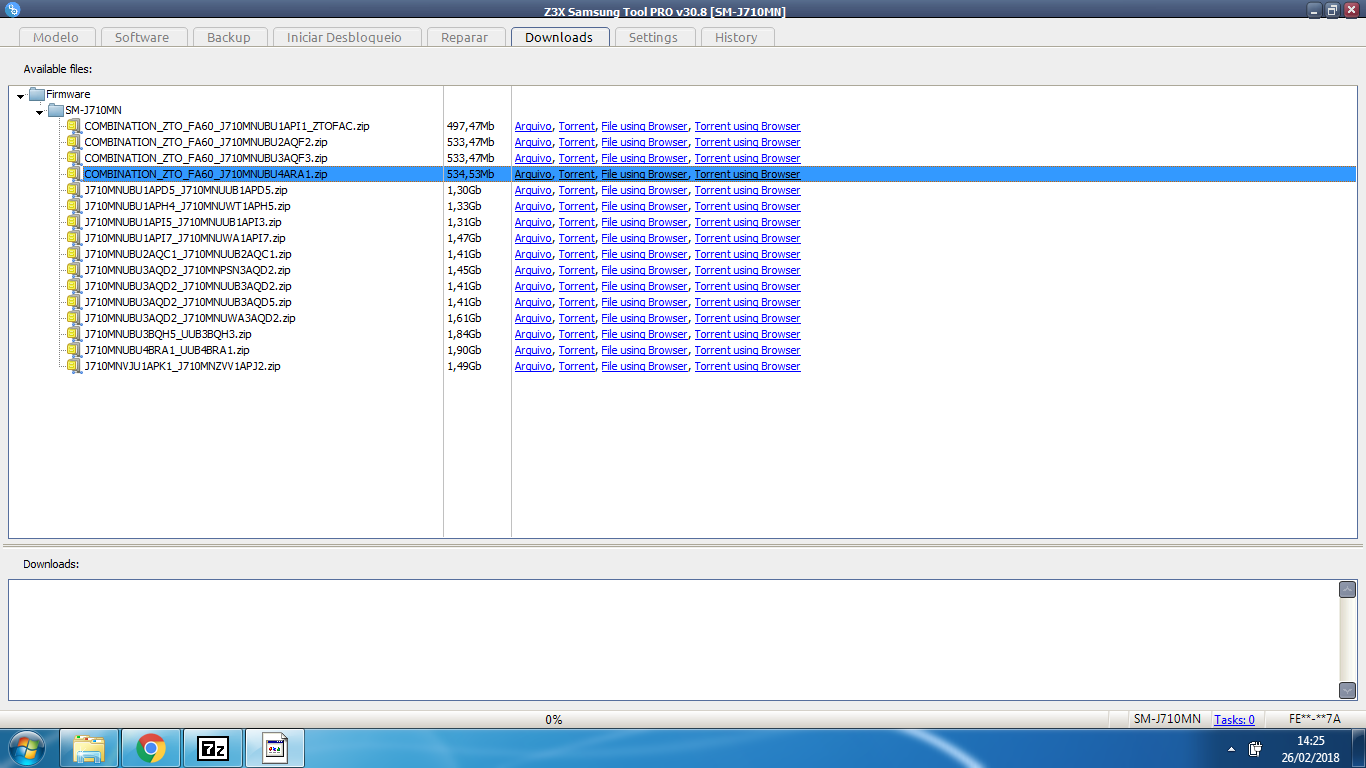
Task: Click Downloads list scrollbar up arrow
Action: 1347,590
